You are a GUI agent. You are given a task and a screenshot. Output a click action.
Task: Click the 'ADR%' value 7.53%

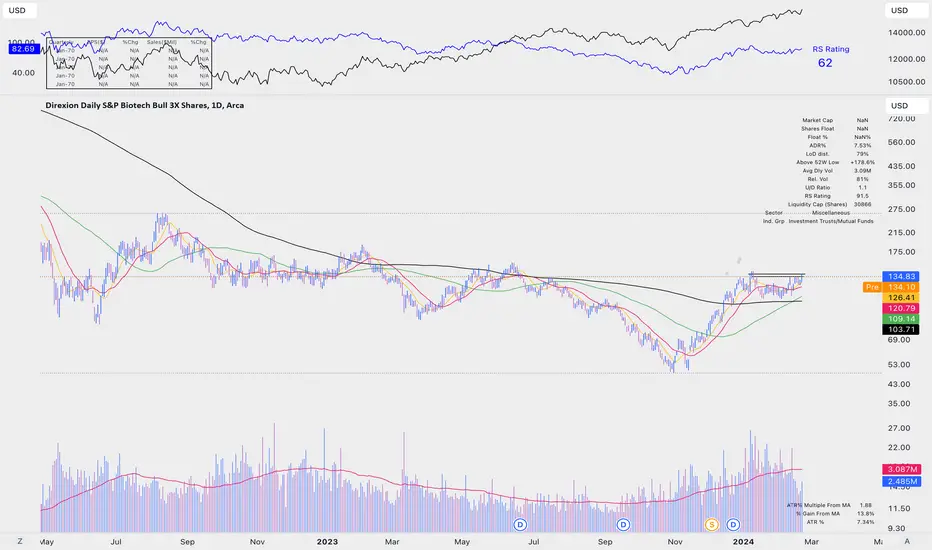tap(862, 146)
